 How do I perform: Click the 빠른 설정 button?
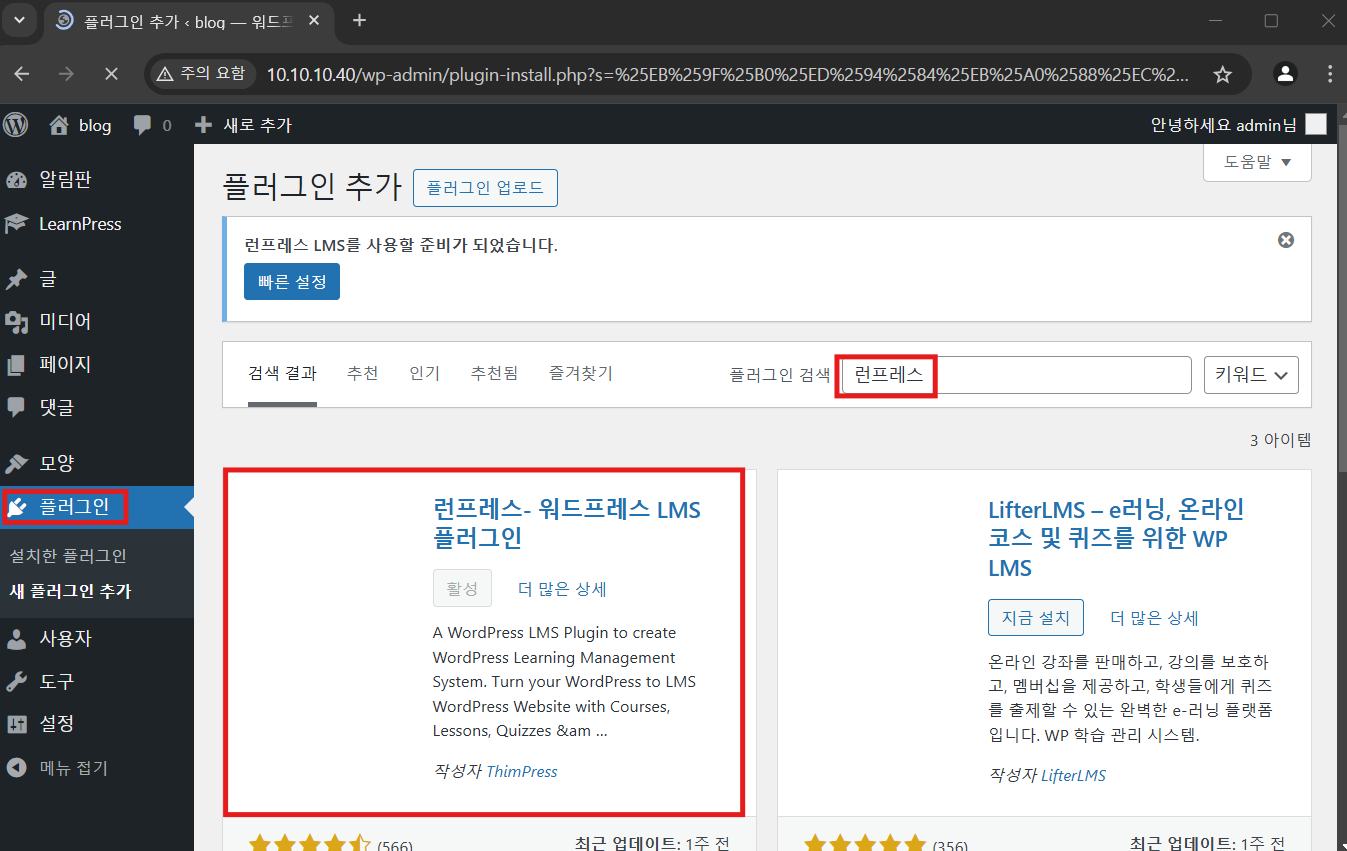pyautogui.click(x=292, y=282)
